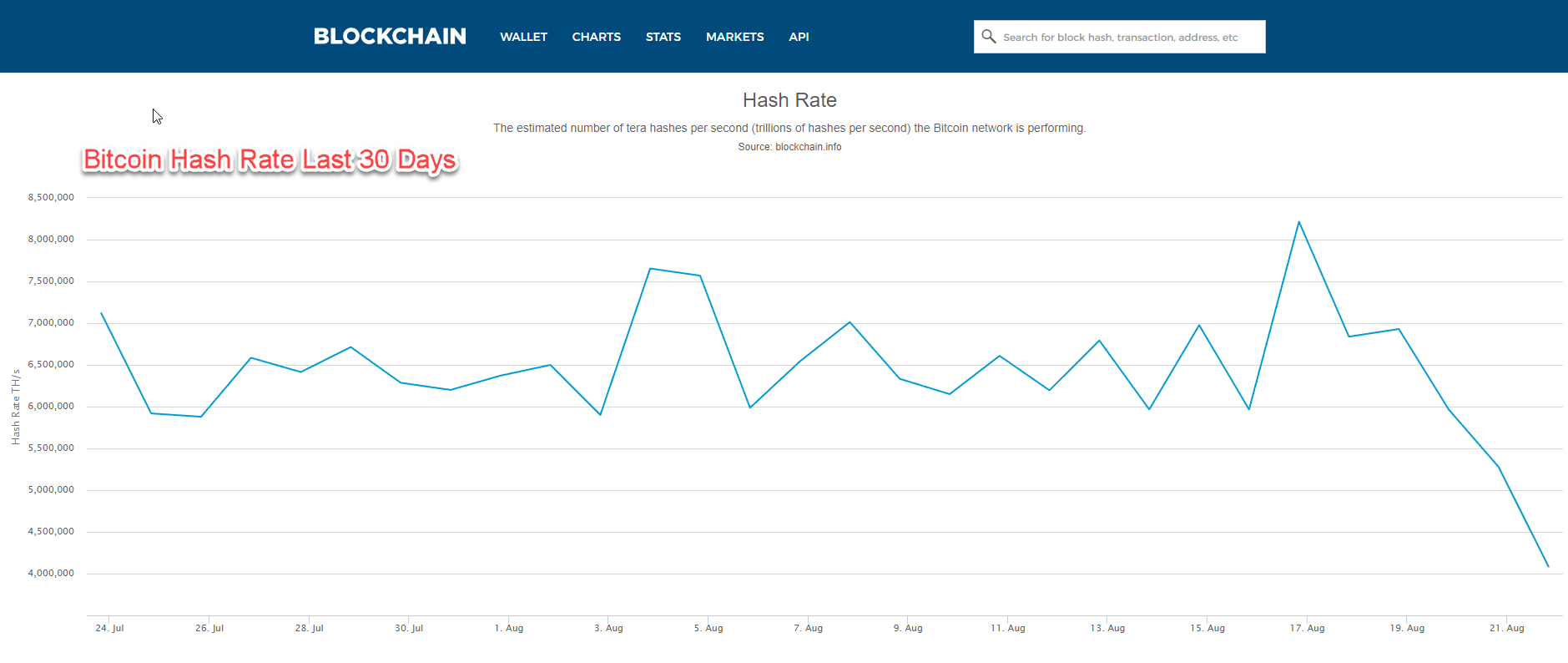This screenshot has height=663, width=1568.
Task: Click the '5. Aug' x-axis label
Action: click(708, 628)
